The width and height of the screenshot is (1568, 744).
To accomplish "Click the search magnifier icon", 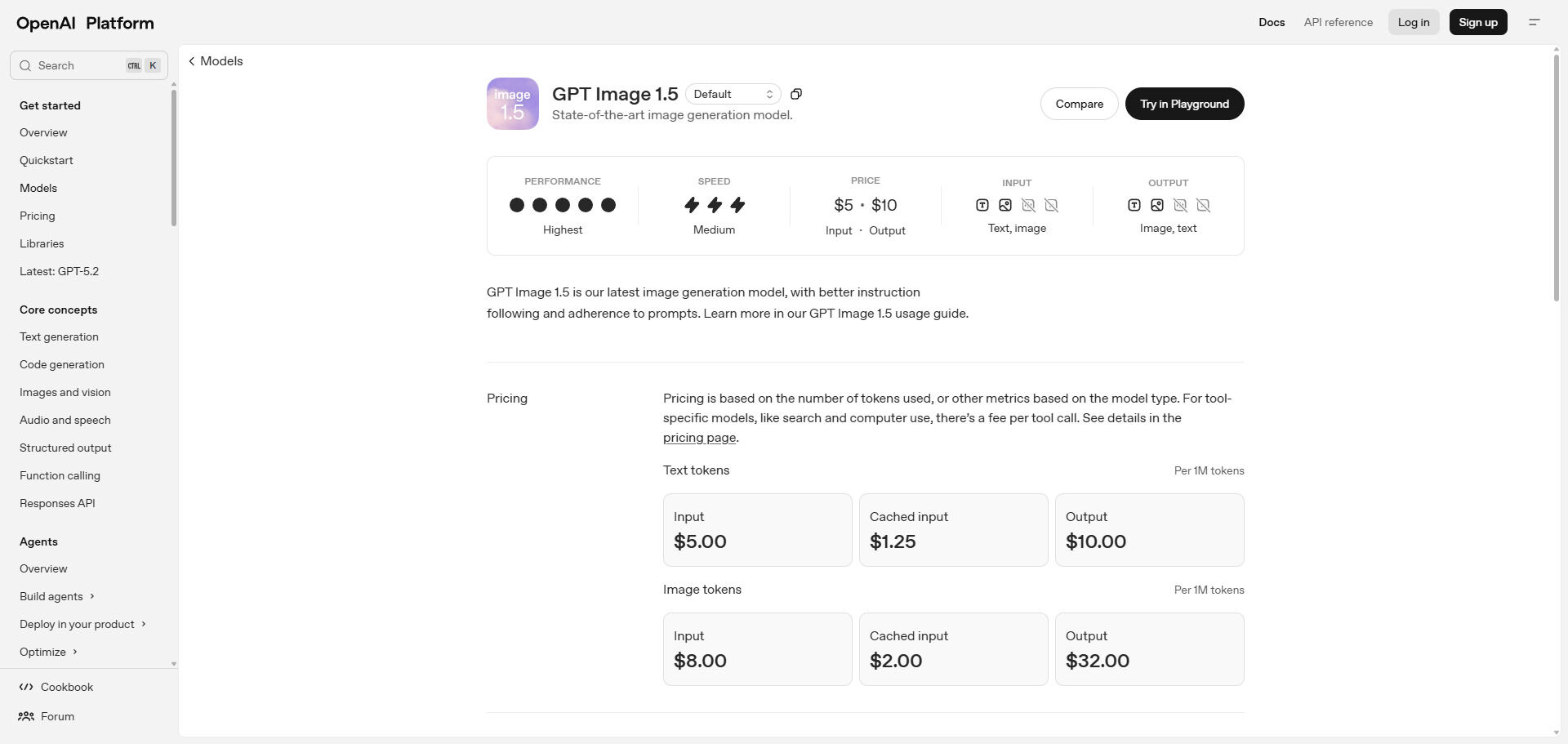I will 25,65.
